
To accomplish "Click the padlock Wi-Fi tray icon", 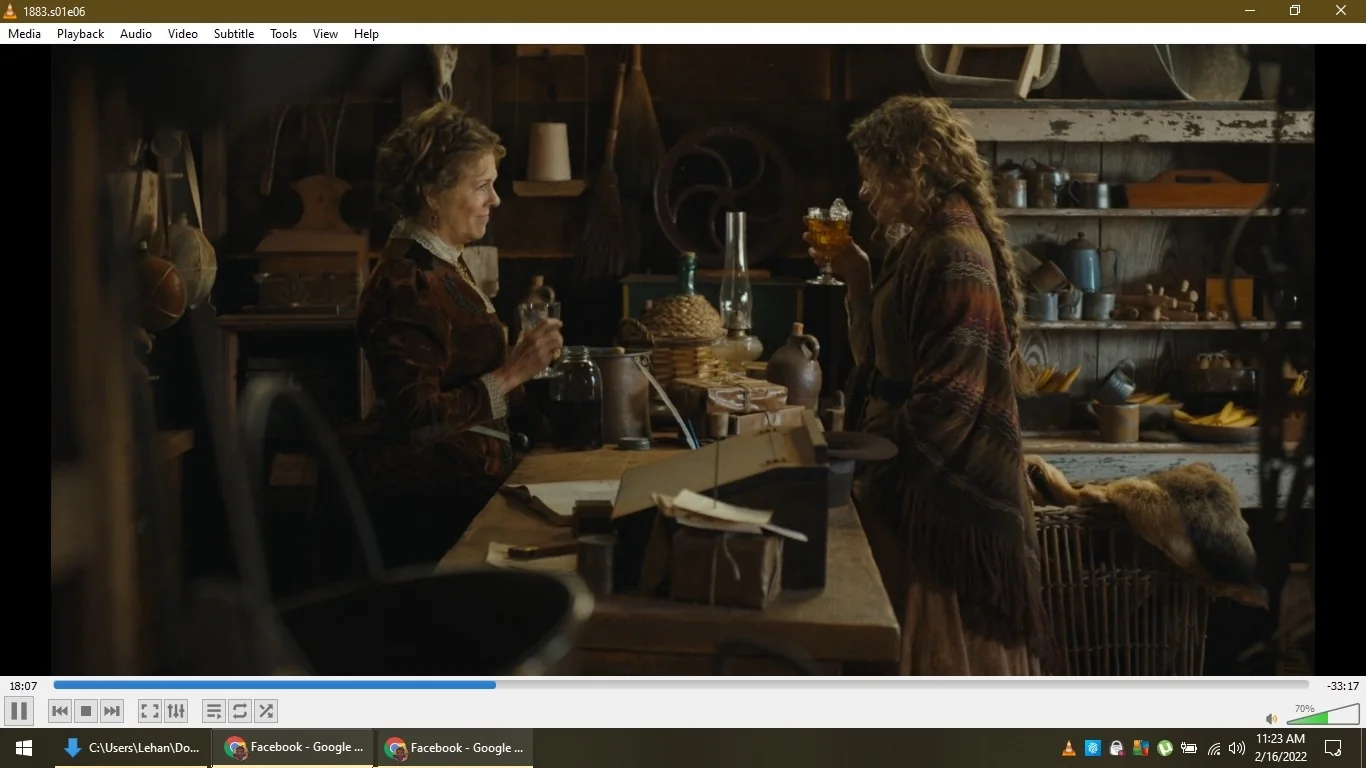I will pyautogui.click(x=1117, y=748).
